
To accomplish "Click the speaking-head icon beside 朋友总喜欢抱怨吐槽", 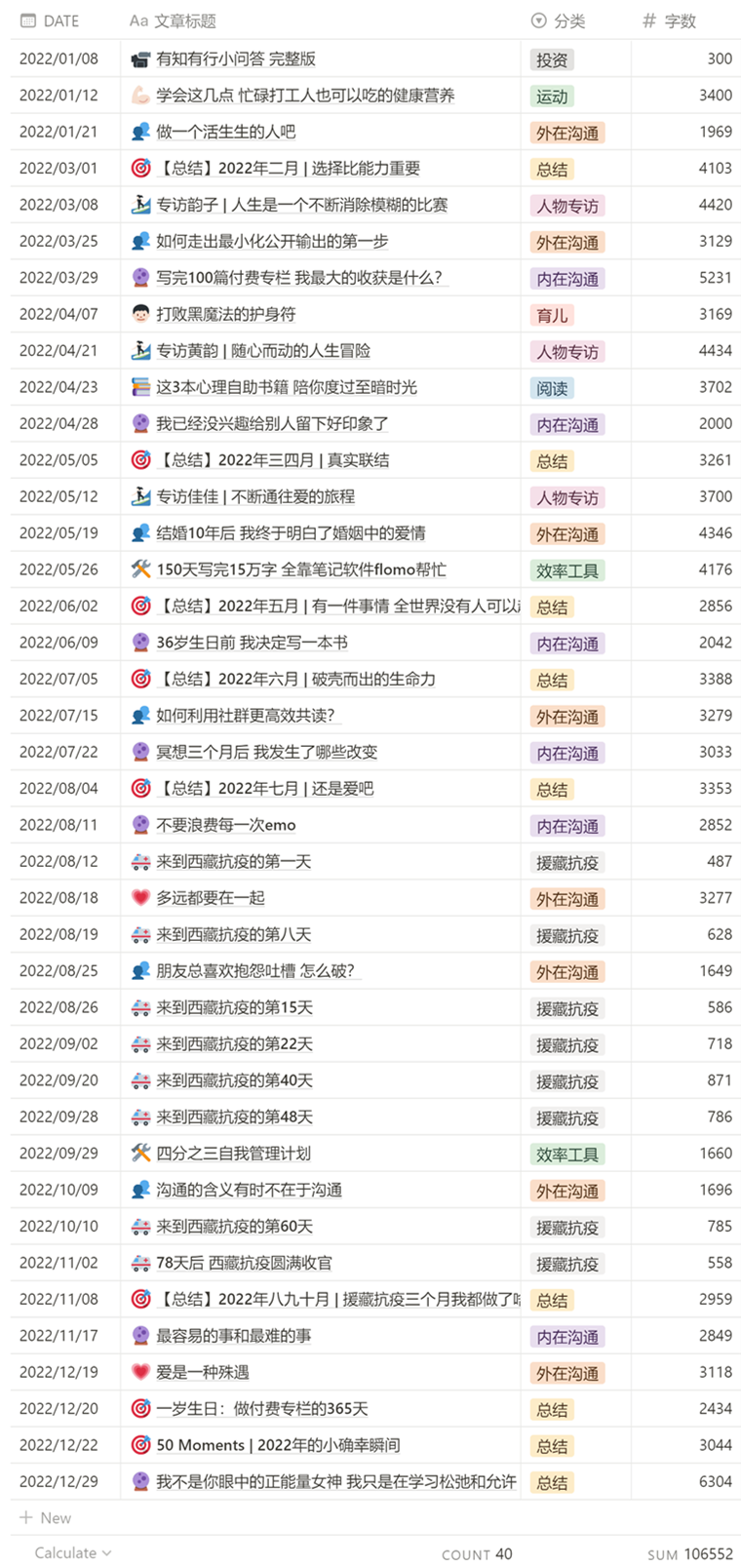I will click(140, 971).
